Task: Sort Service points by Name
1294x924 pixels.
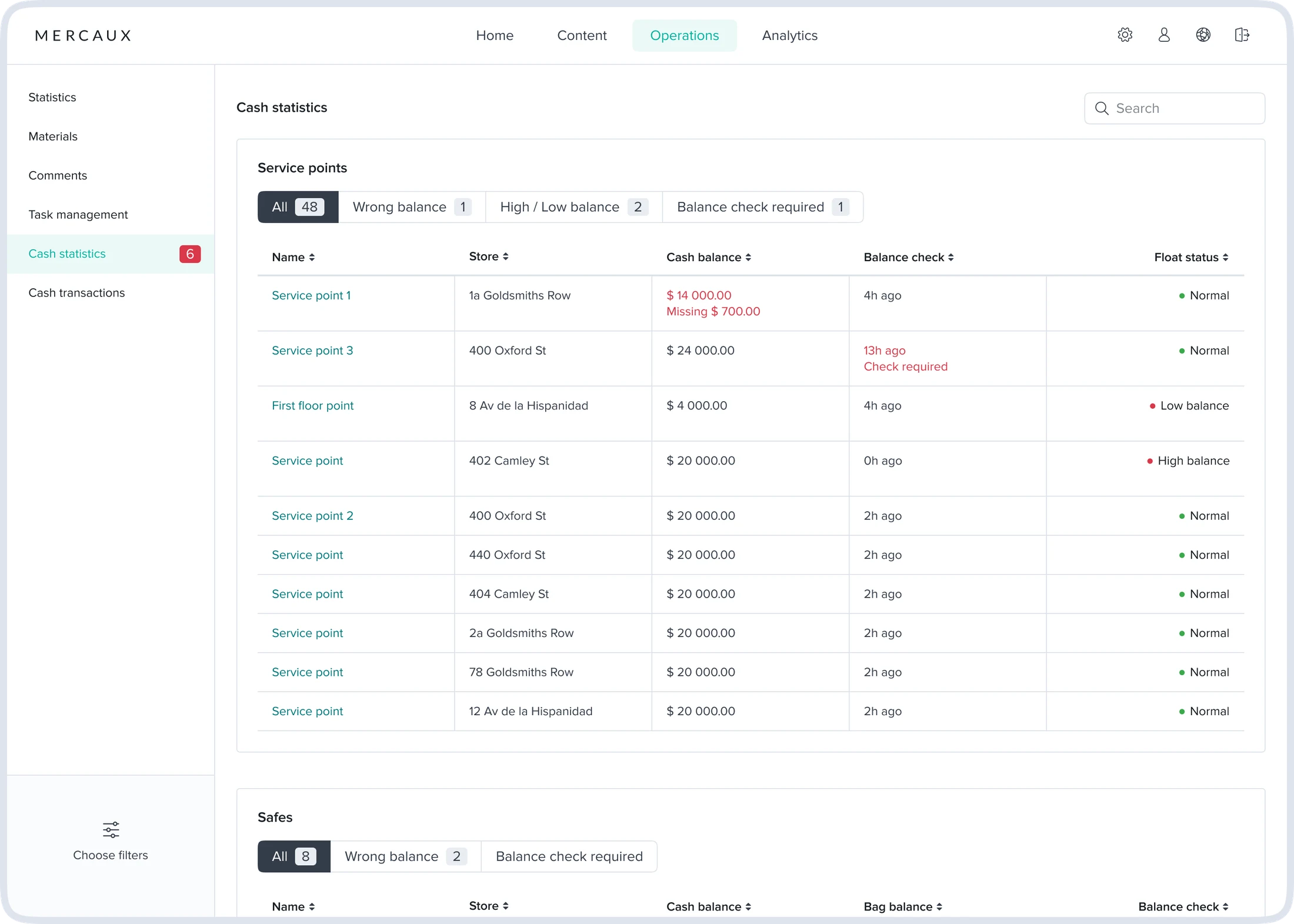Action: pyautogui.click(x=293, y=257)
